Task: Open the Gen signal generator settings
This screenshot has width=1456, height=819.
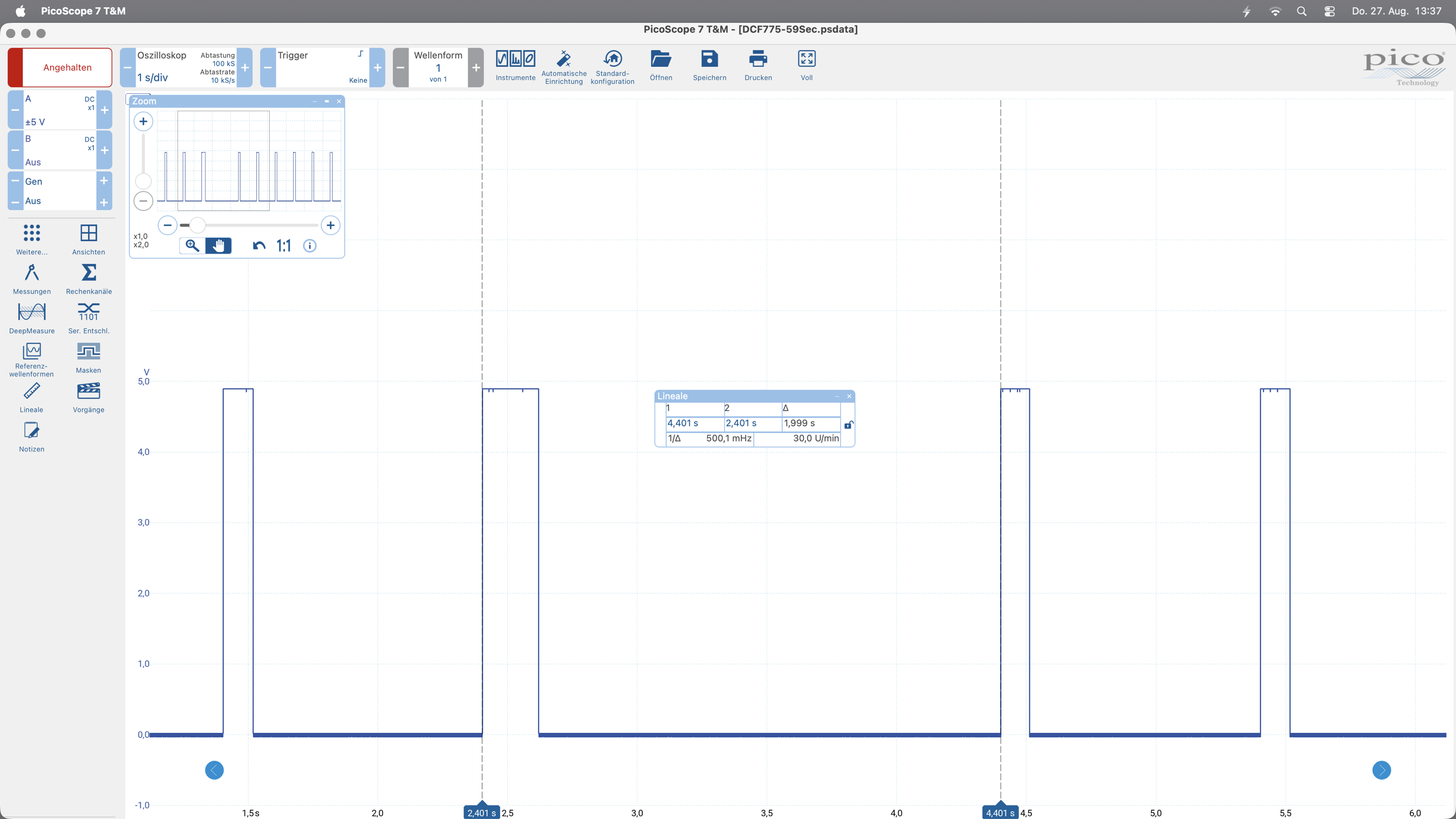Action: pos(60,191)
